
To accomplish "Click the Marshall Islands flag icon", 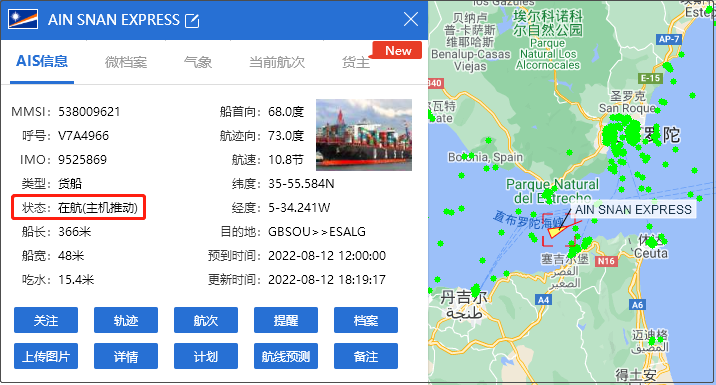I will coord(23,20).
